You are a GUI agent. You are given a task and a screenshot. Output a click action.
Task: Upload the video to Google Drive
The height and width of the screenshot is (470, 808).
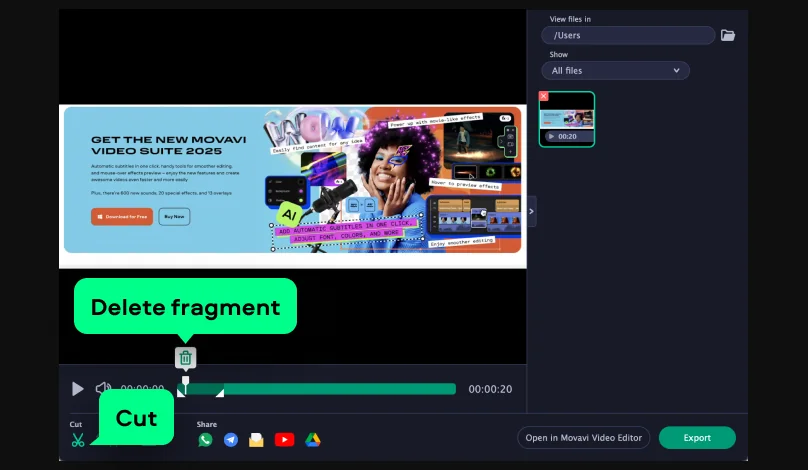(x=313, y=440)
